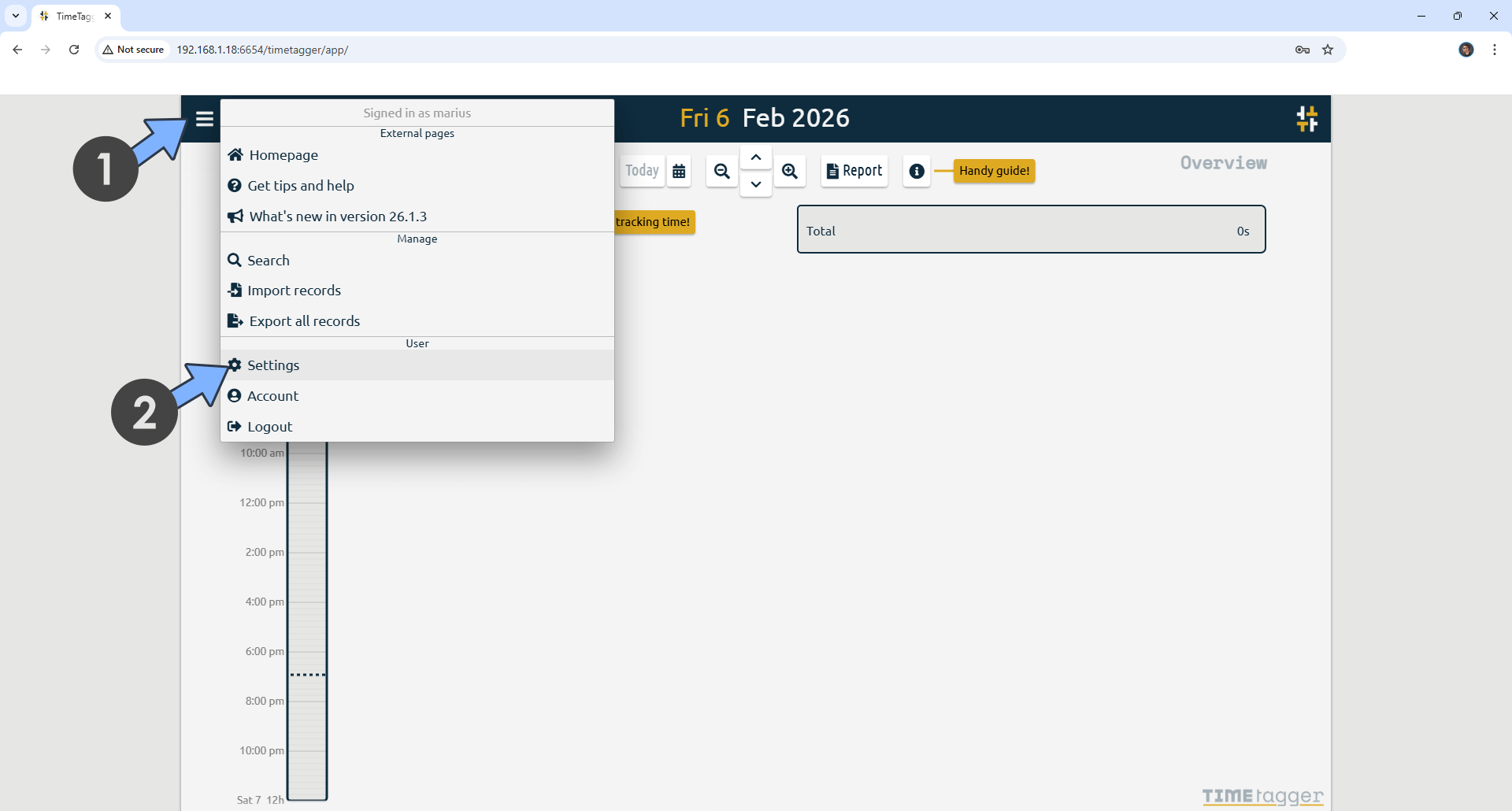This screenshot has height=811, width=1512.
Task: Open the browser tab search dropdown
Action: (x=15, y=16)
